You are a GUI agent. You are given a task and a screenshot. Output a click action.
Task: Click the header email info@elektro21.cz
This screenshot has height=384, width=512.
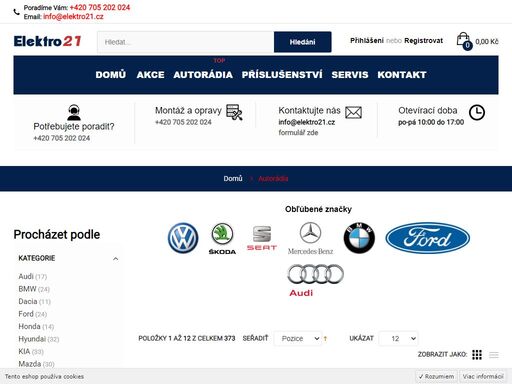click(x=73, y=17)
